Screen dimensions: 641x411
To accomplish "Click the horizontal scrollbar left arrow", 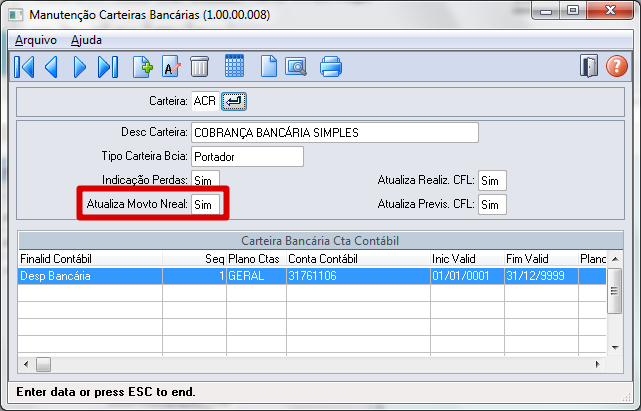I will tap(26, 364).
